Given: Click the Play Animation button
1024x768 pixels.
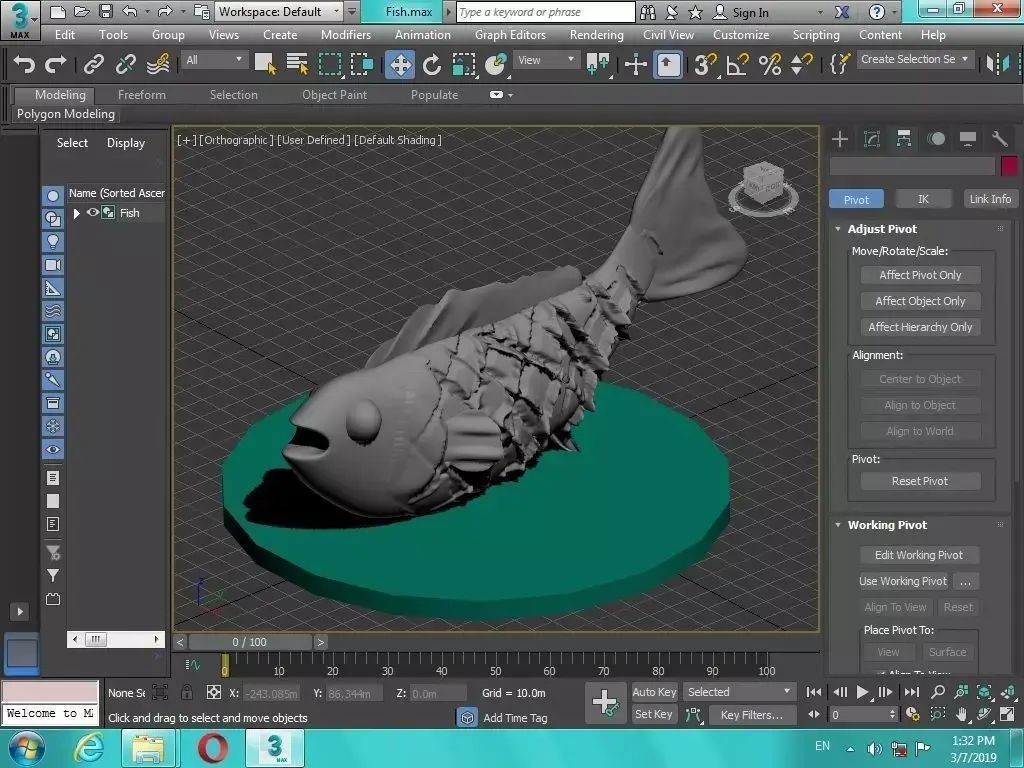Looking at the screenshot, I should click(x=863, y=692).
